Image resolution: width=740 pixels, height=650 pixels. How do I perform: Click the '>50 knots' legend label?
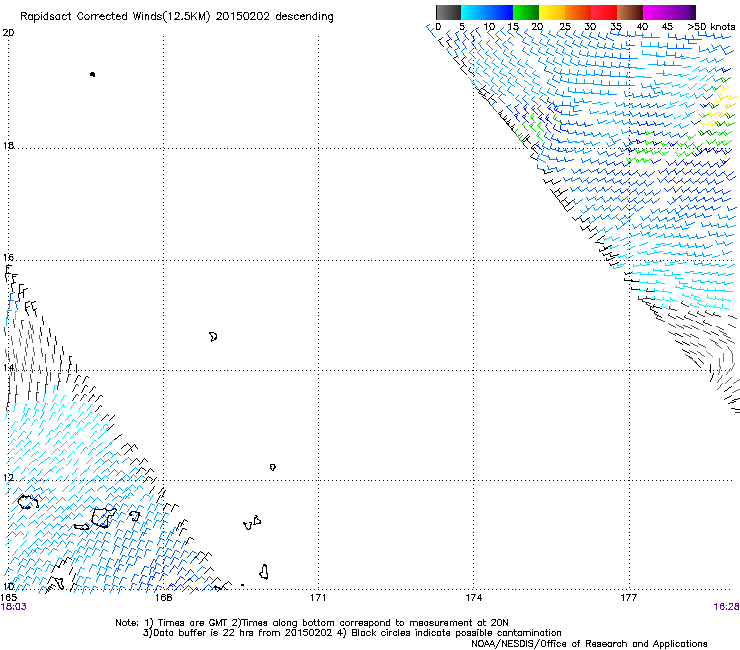[x=711, y=27]
